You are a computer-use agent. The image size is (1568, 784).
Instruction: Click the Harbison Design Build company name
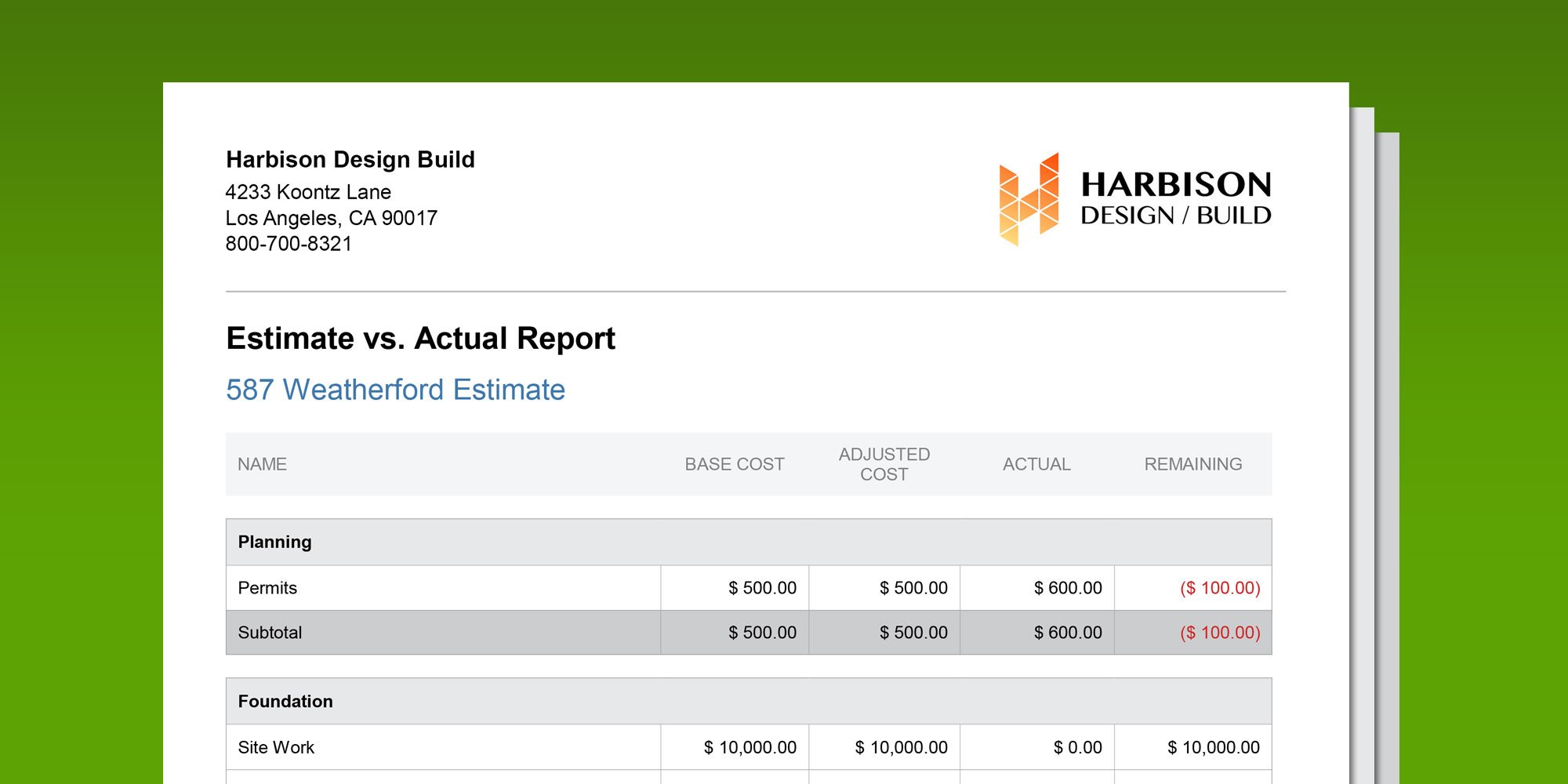click(350, 160)
